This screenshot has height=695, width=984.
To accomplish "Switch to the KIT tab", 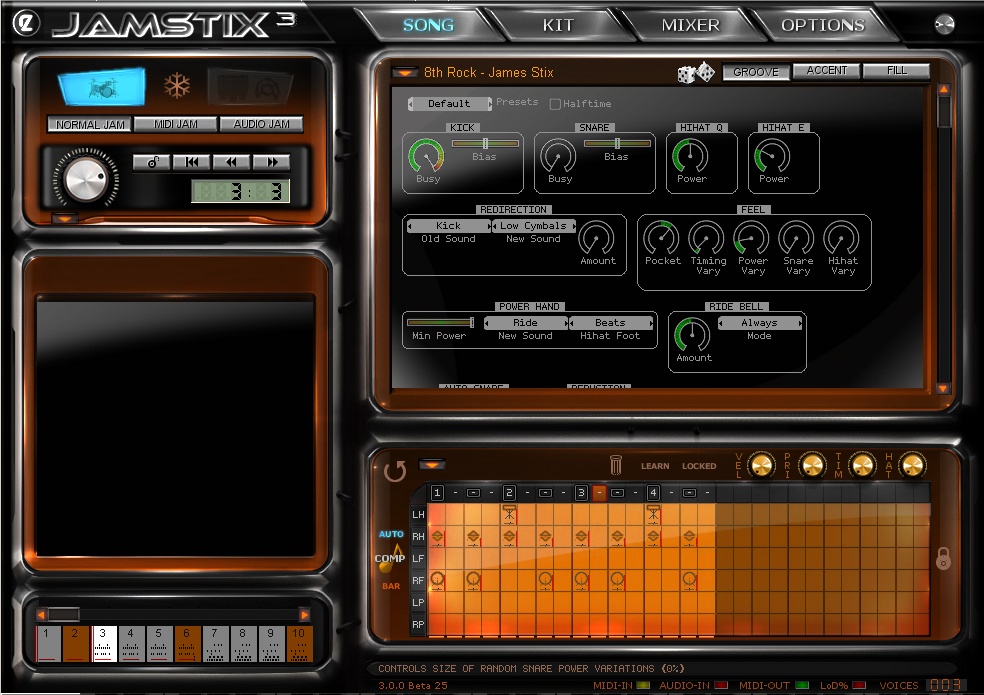I will coord(558,25).
